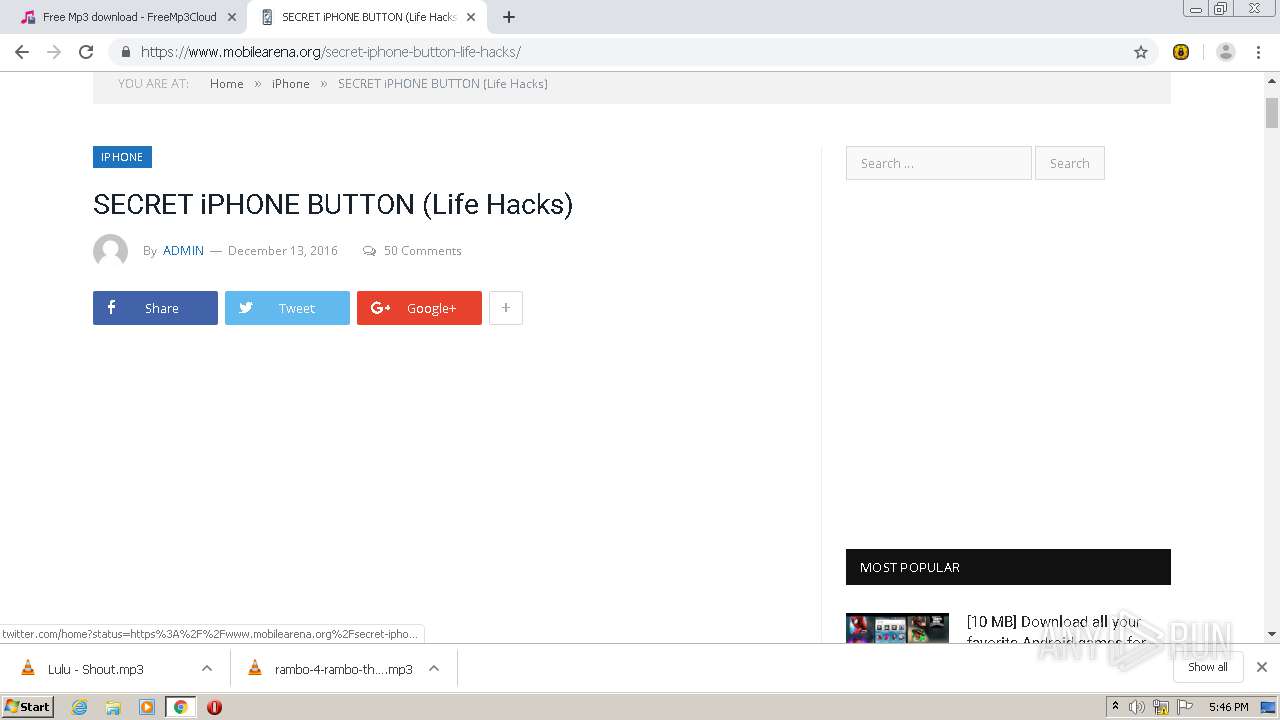Jump to 50 Comments link
The height and width of the screenshot is (720, 1280).
tap(422, 251)
